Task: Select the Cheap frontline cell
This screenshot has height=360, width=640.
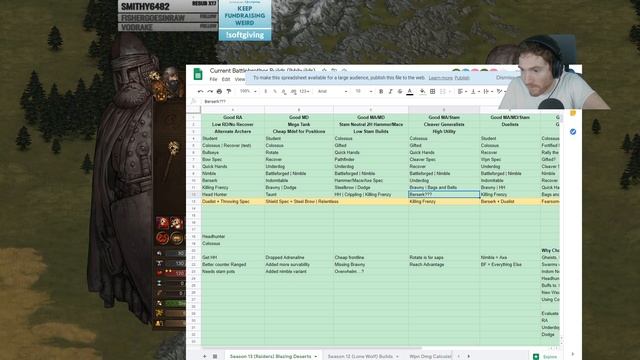Action: [371, 257]
